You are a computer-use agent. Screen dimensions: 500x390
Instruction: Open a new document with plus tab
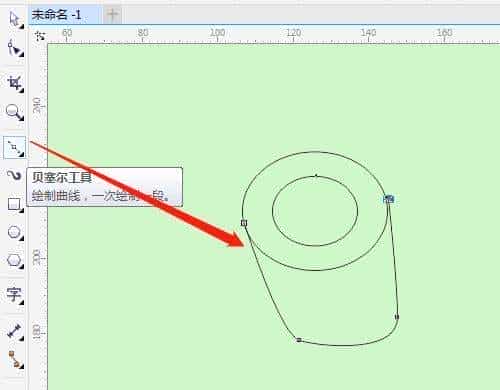112,15
